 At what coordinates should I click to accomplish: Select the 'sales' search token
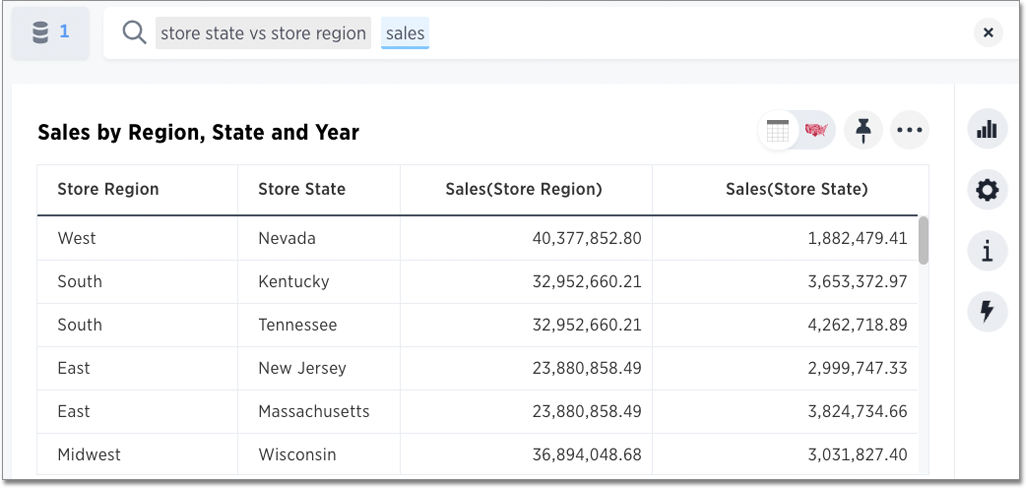coord(405,33)
